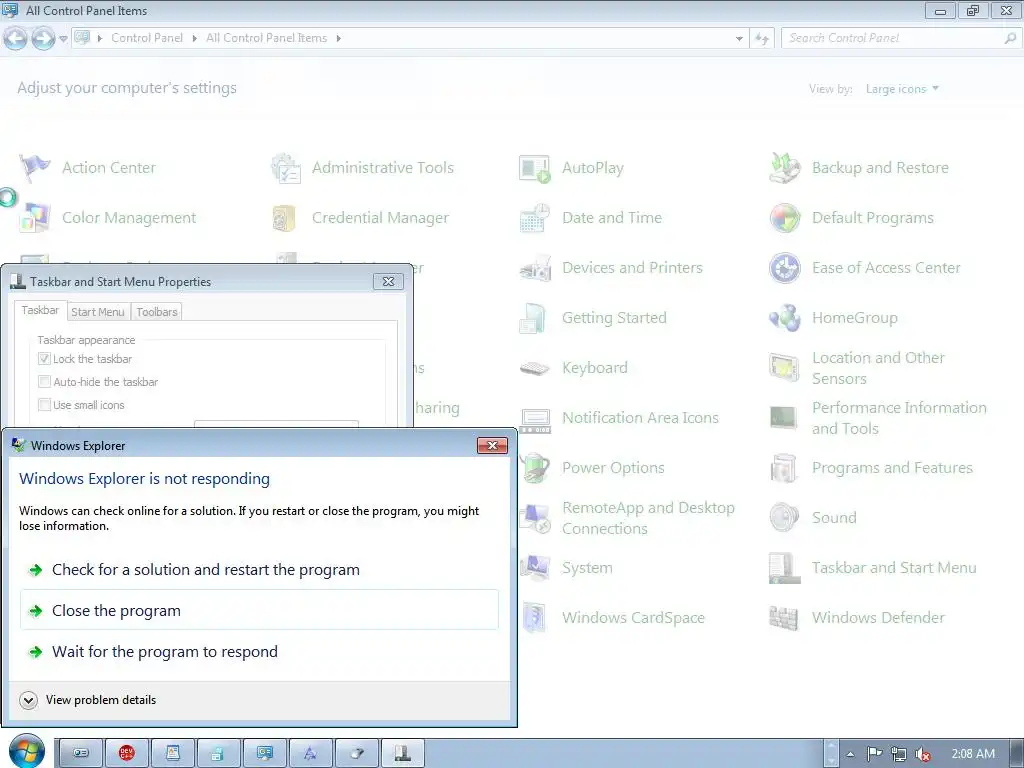Open the Administrative Tools icon
Viewport: 1024px width, 768px height.
pyautogui.click(x=285, y=168)
